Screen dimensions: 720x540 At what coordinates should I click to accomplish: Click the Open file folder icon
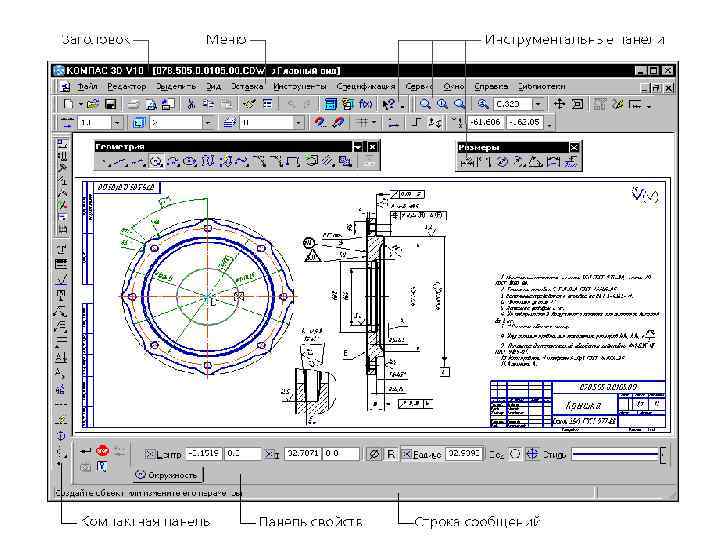(93, 104)
